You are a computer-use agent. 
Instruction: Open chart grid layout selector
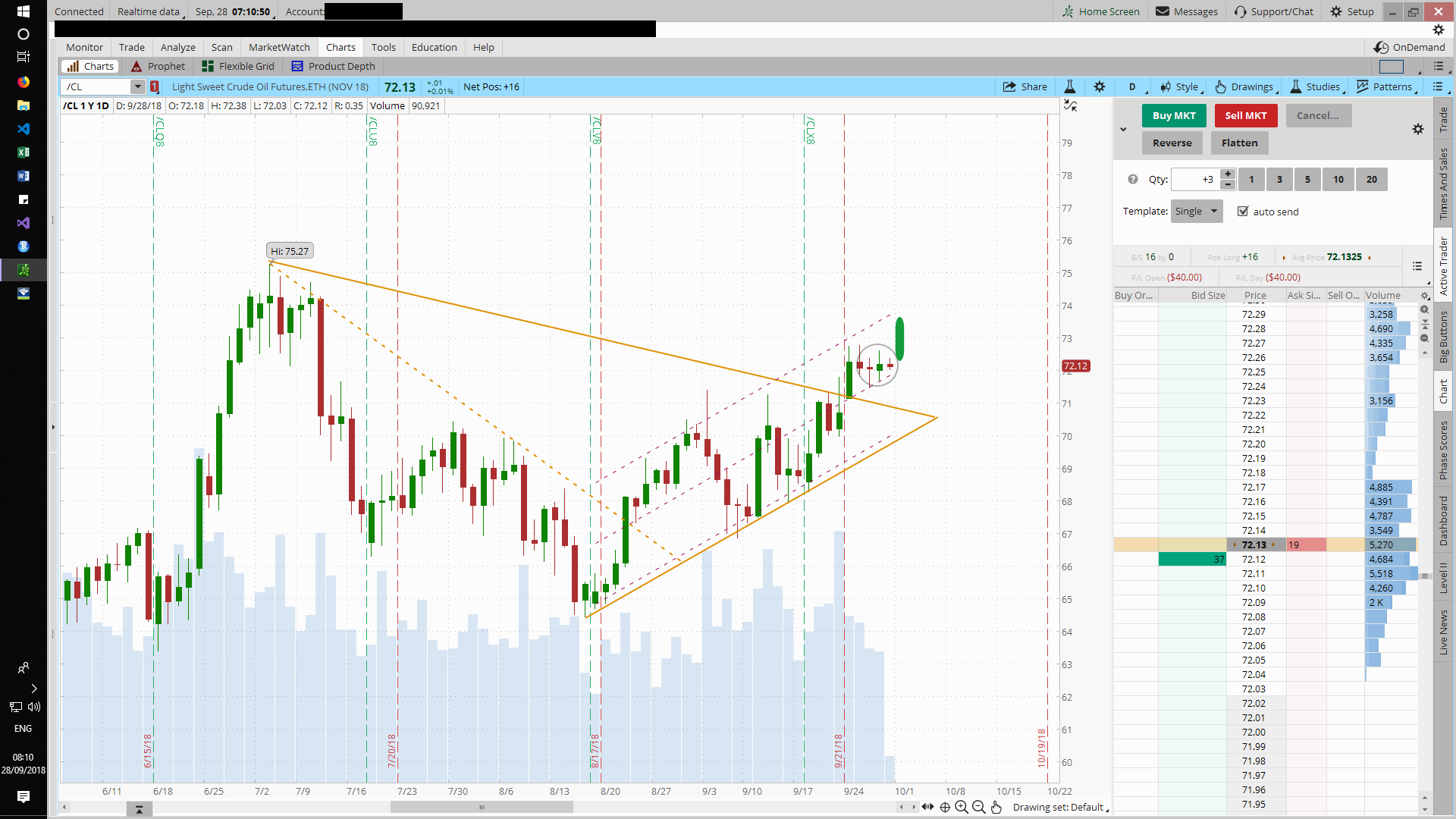pyautogui.click(x=1392, y=66)
